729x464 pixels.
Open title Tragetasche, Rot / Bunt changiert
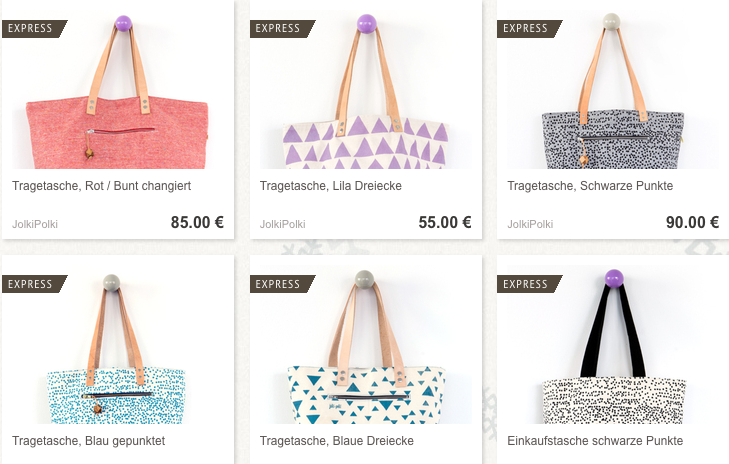pos(101,186)
